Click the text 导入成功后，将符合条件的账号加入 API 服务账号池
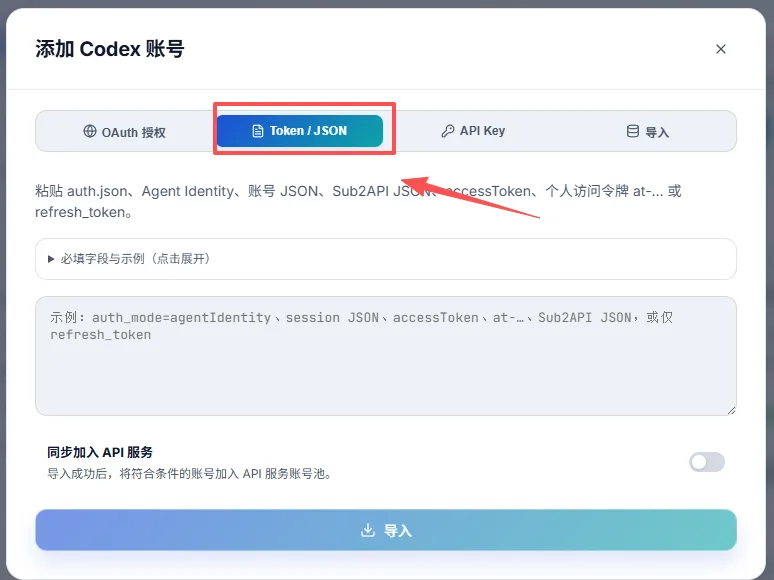Screen dimensions: 774x580 tap(190, 474)
